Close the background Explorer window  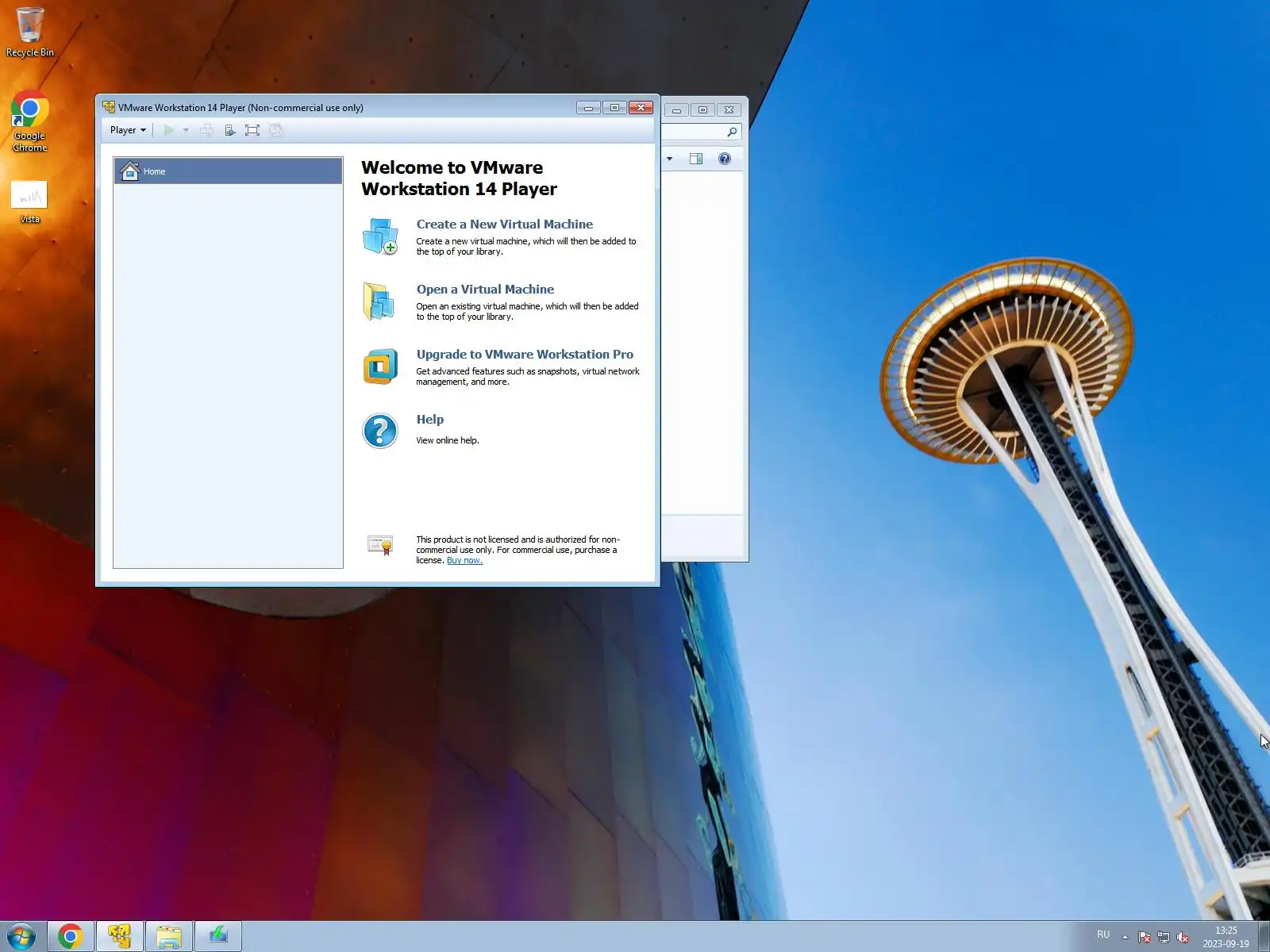point(729,109)
